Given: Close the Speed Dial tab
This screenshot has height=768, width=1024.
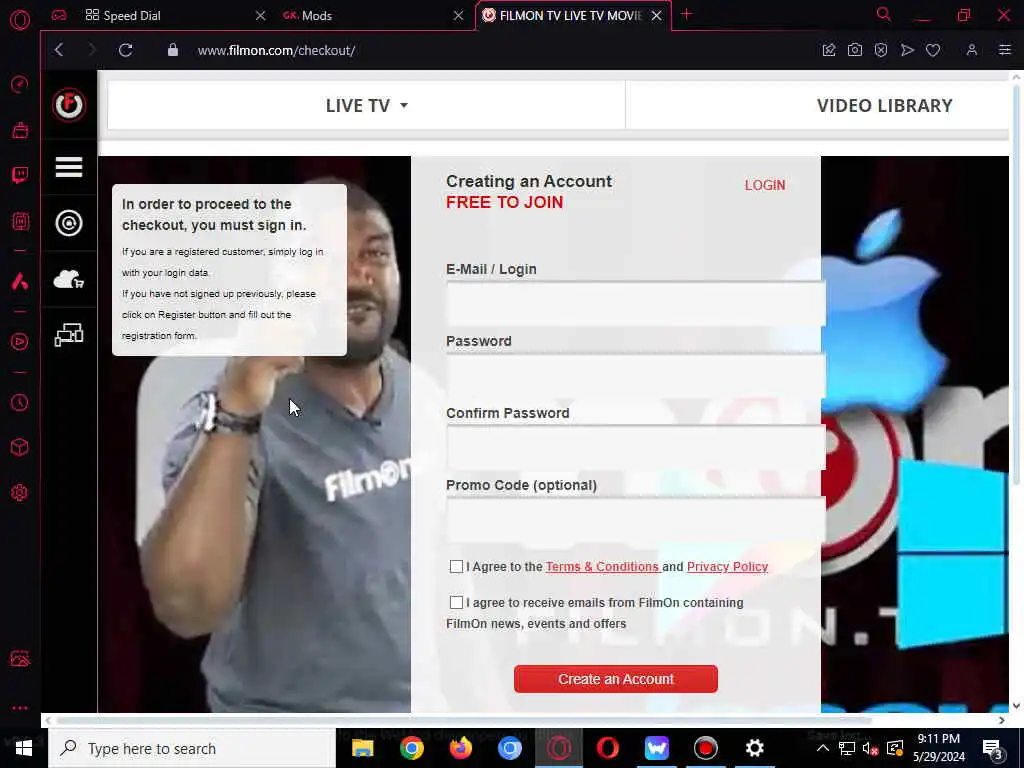Looking at the screenshot, I should click(260, 16).
